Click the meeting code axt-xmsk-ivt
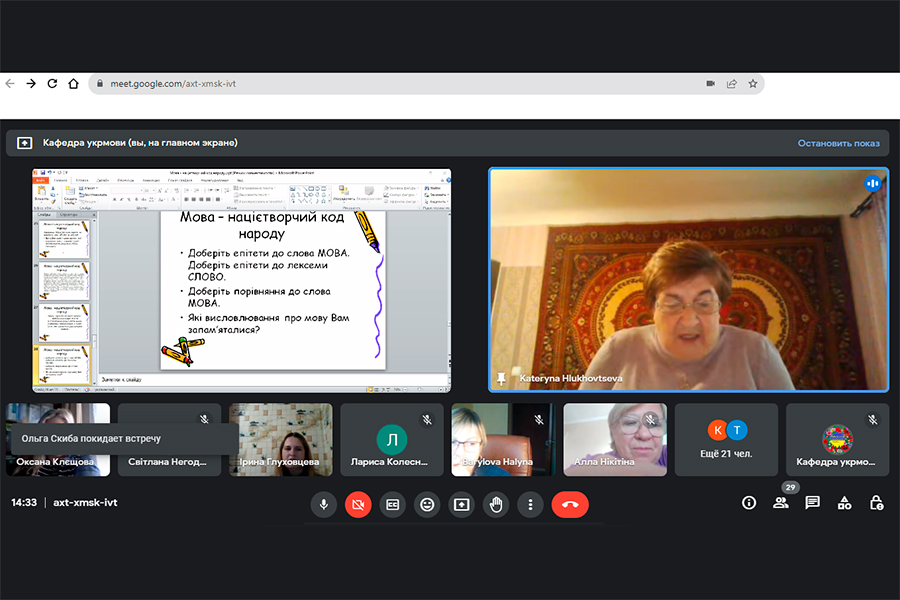 [85, 502]
